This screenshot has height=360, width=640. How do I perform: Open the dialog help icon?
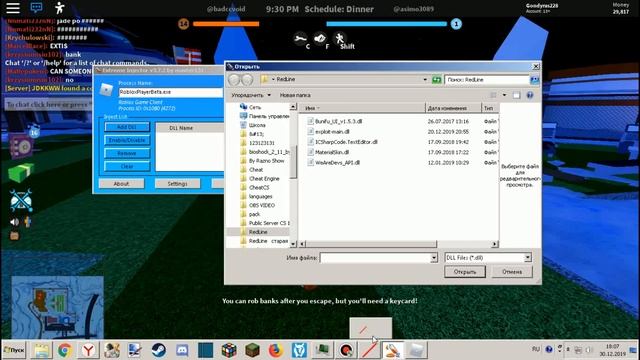(530, 95)
